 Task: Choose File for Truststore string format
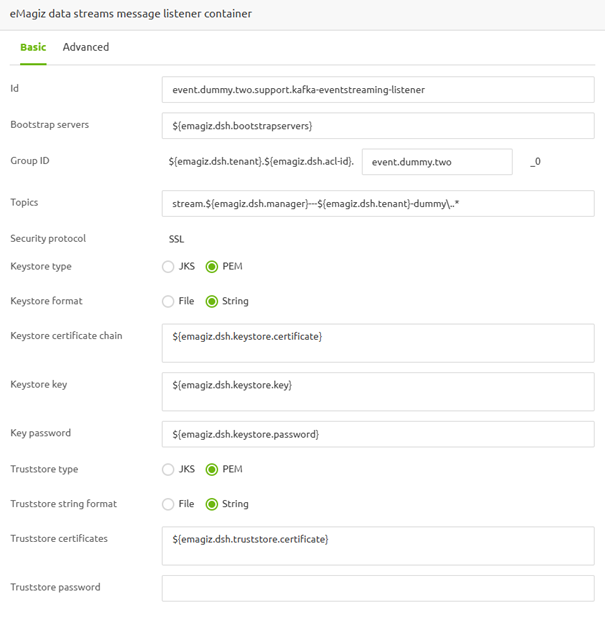tap(168, 504)
